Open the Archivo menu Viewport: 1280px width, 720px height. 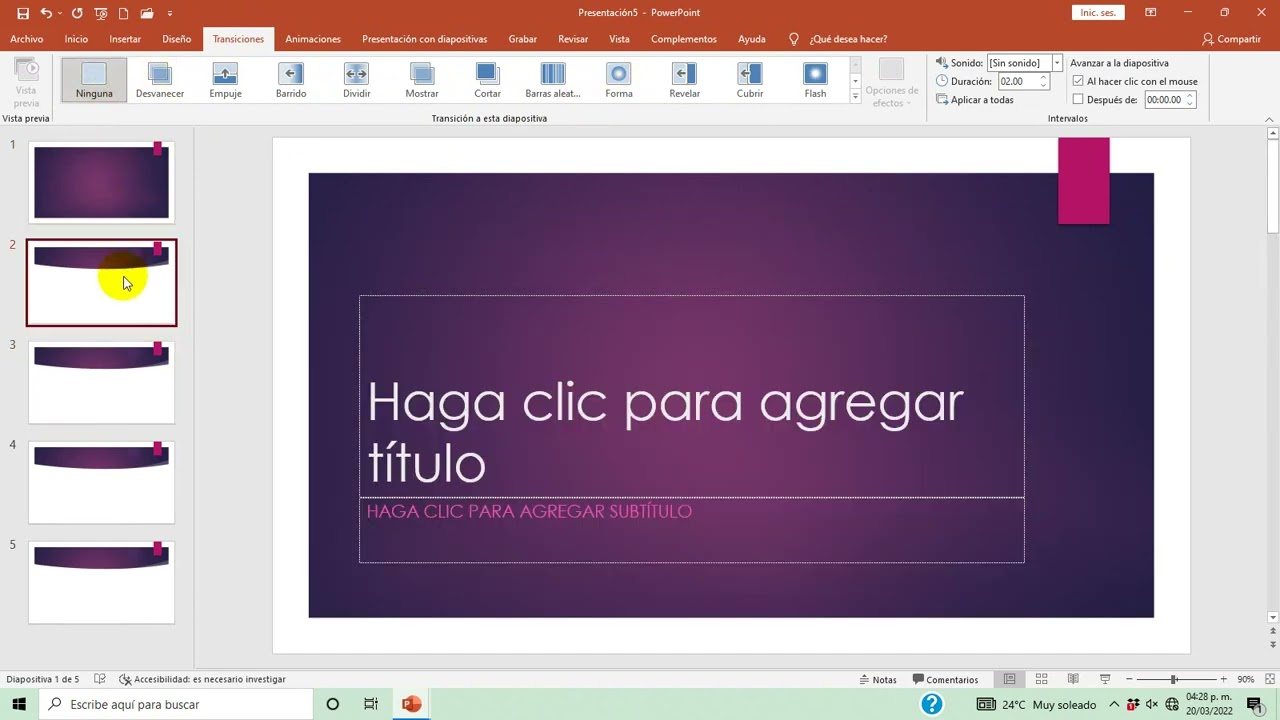(27, 39)
